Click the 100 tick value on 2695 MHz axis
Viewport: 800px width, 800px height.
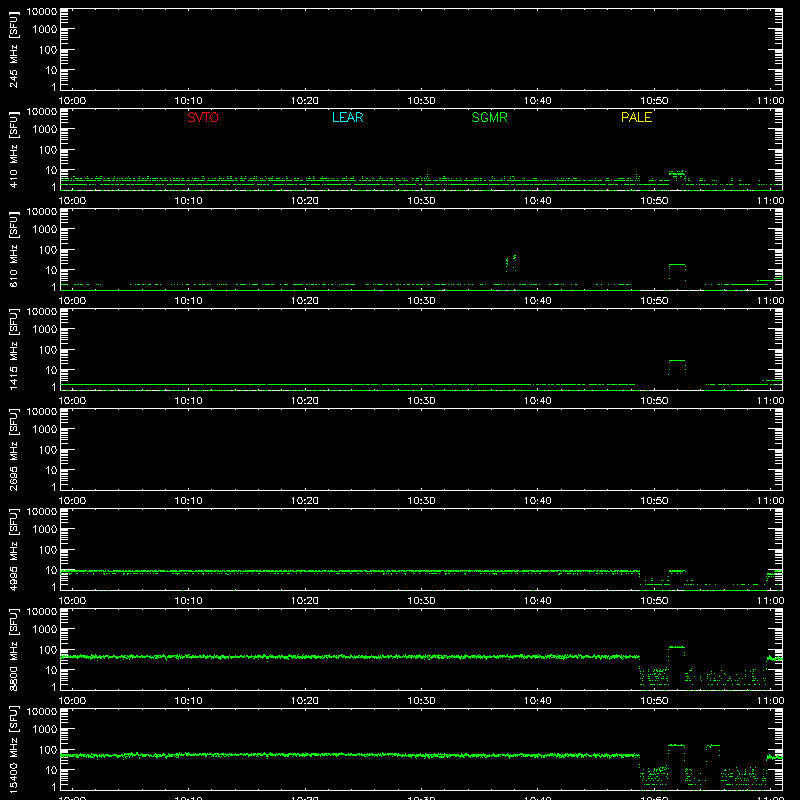tap(48, 450)
